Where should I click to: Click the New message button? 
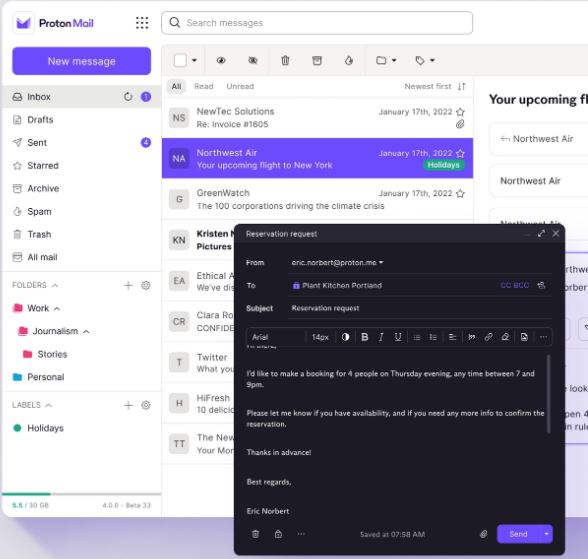(81, 61)
